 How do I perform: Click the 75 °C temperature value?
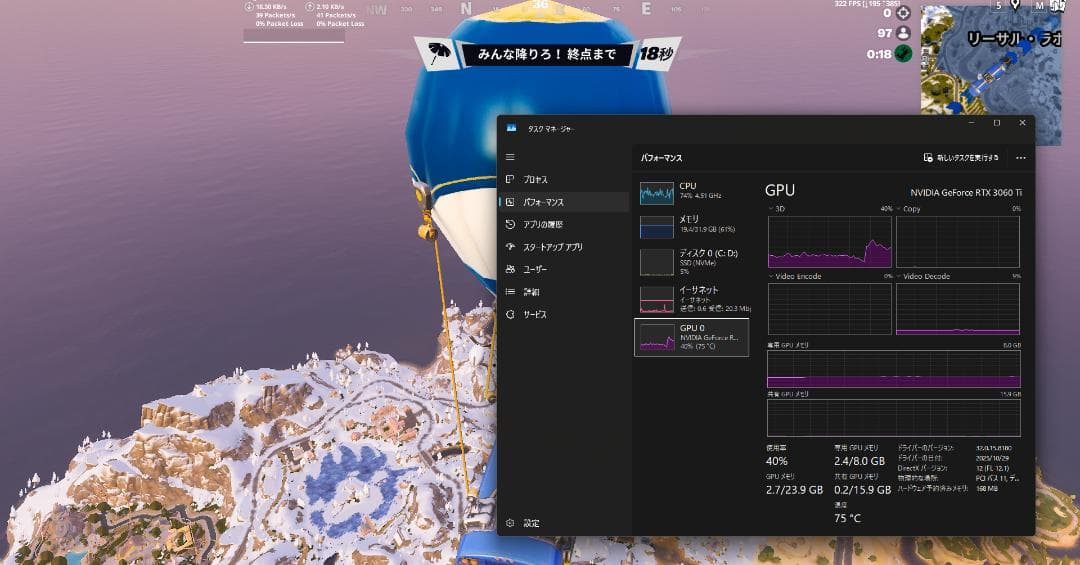(847, 518)
